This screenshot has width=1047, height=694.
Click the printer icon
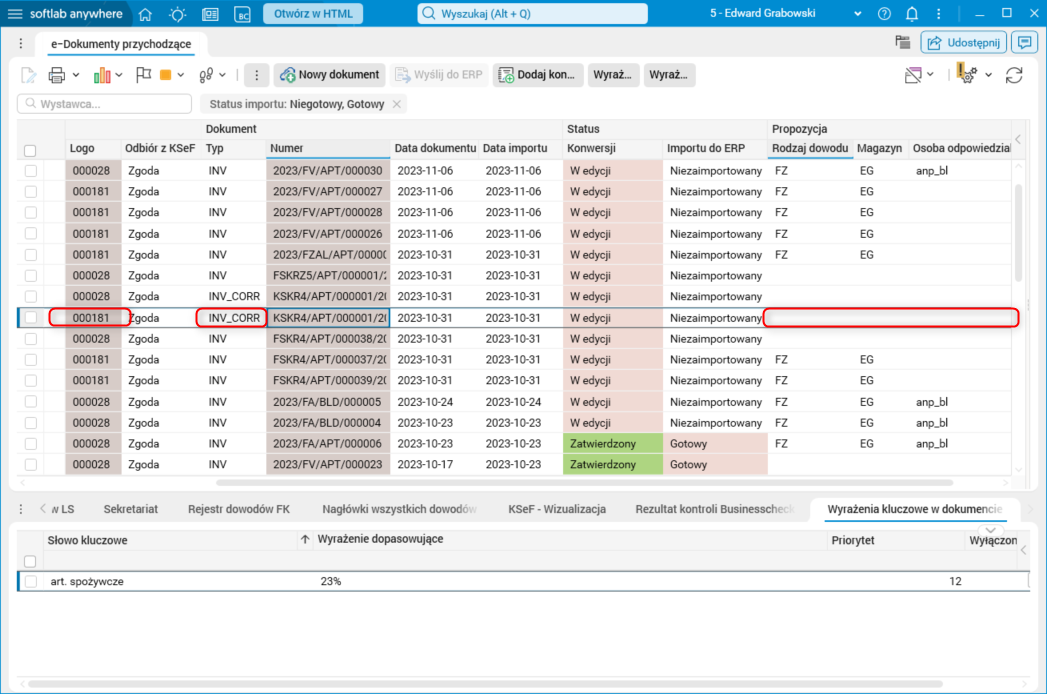57,75
